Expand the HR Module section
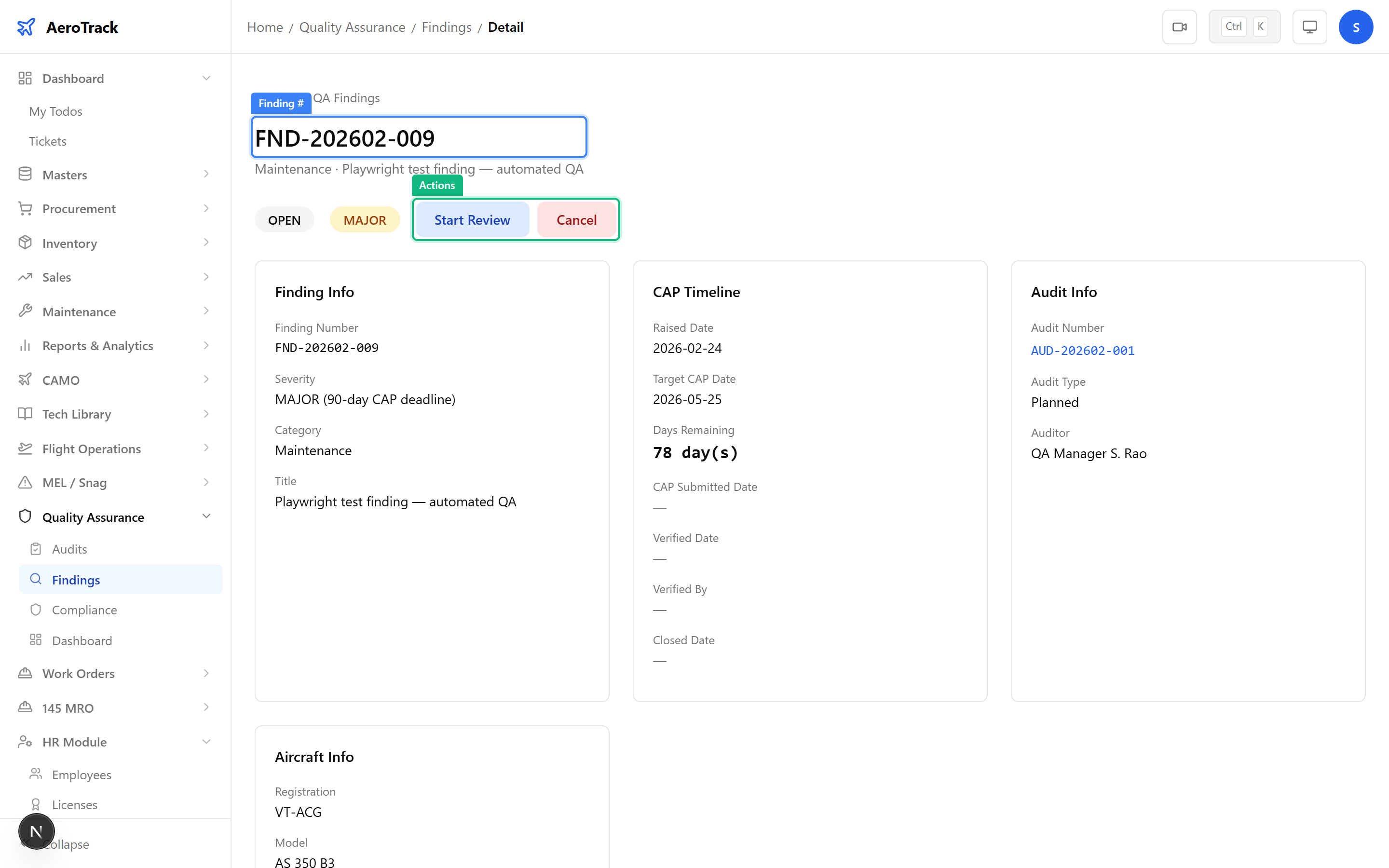1389x868 pixels. (x=206, y=742)
